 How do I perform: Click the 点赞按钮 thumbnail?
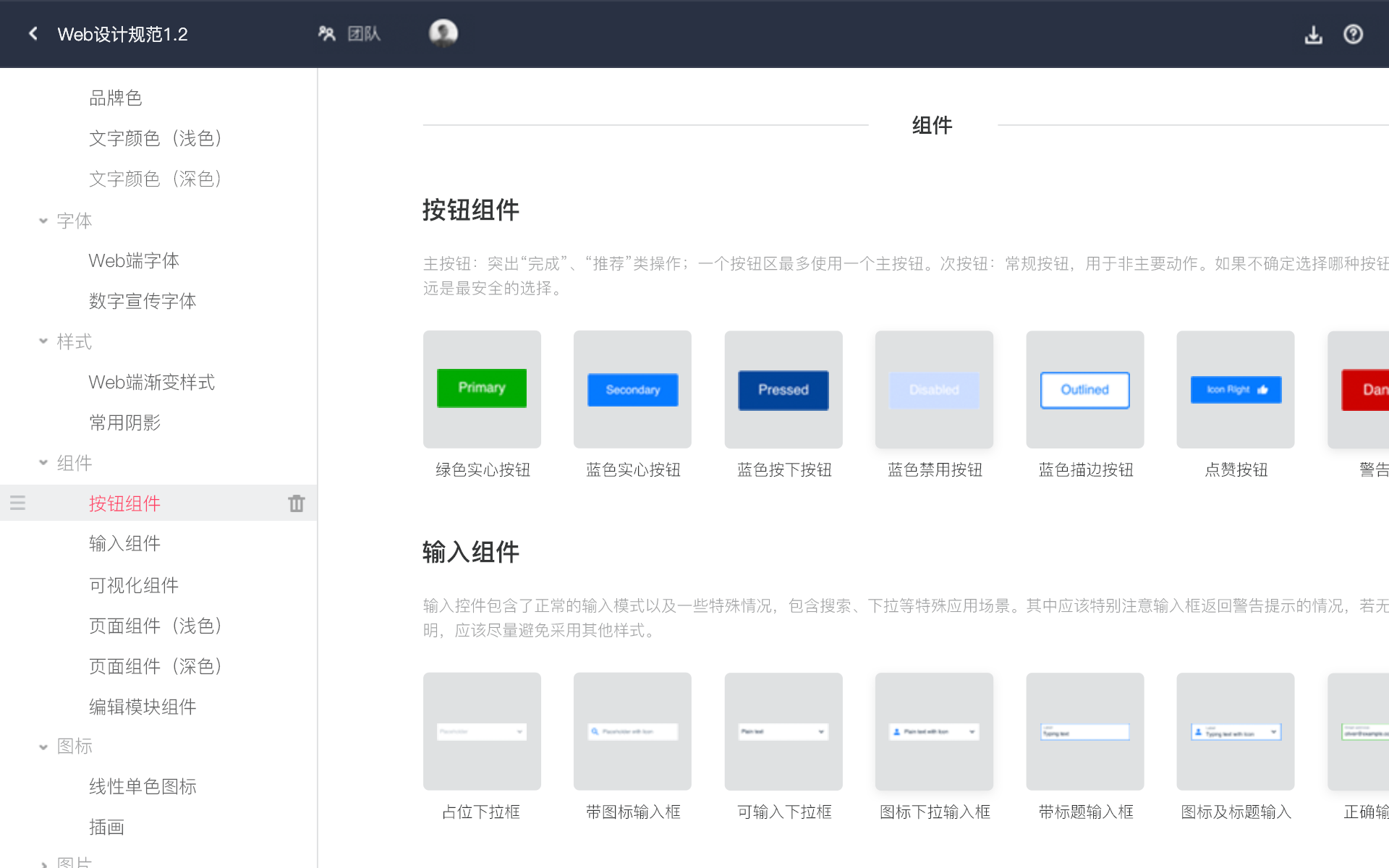coord(1235,389)
